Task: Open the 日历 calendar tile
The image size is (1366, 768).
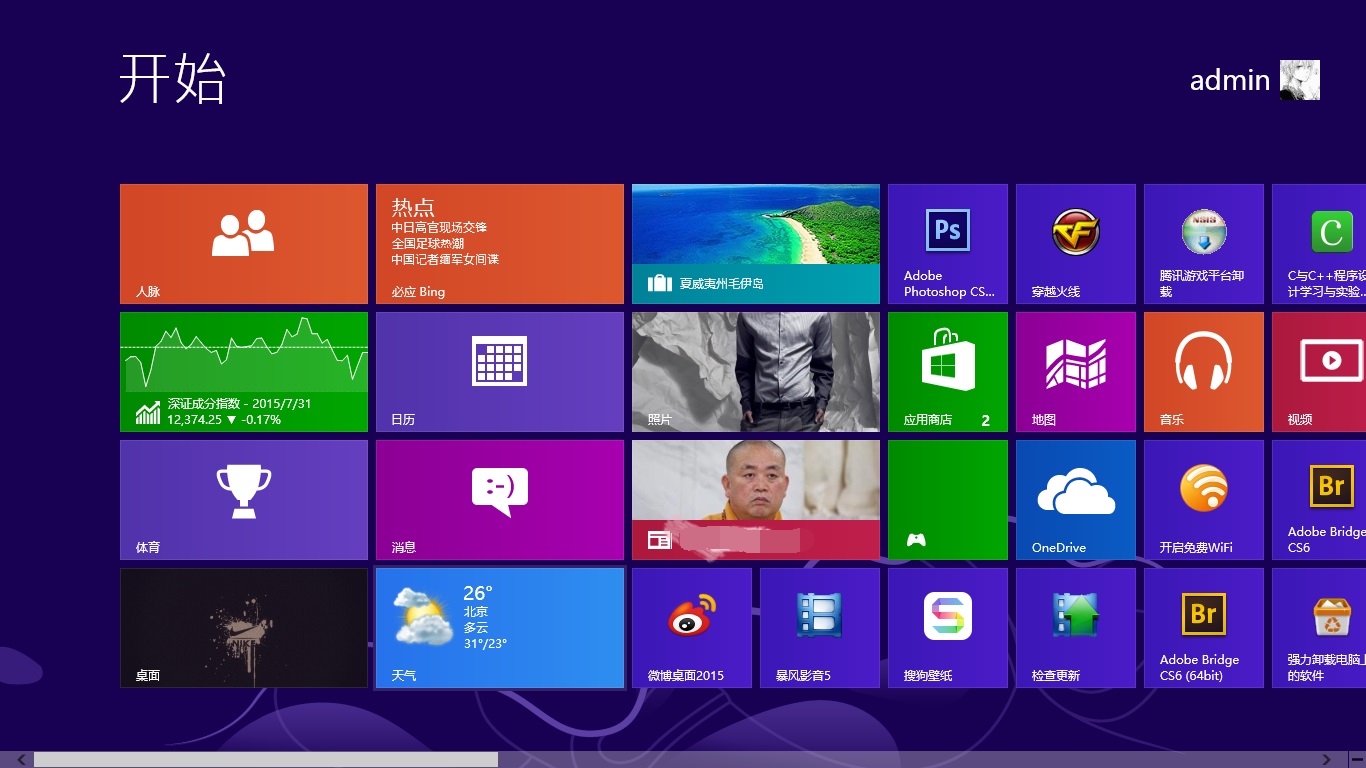Action: pyautogui.click(x=499, y=371)
